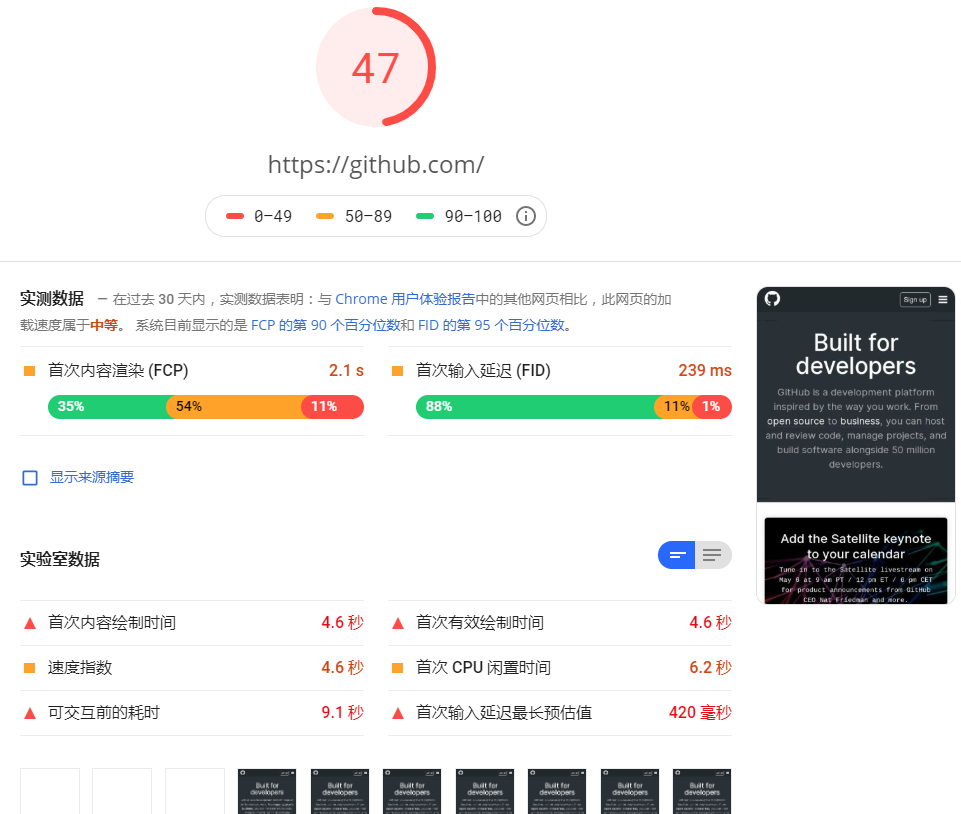The image size is (961, 814).
Task: Click the red 0-49 legend marker
Action: tap(235, 216)
